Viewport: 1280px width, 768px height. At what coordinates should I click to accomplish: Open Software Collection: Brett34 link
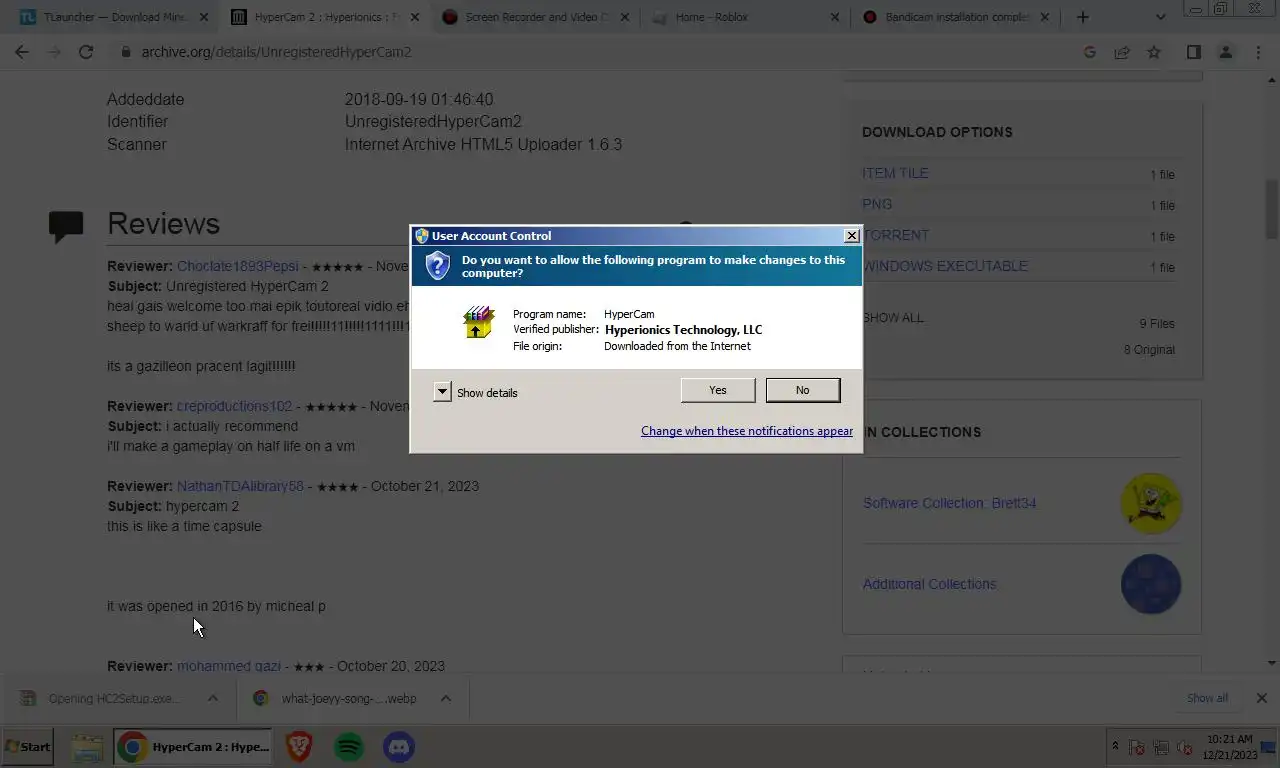pyautogui.click(x=949, y=503)
